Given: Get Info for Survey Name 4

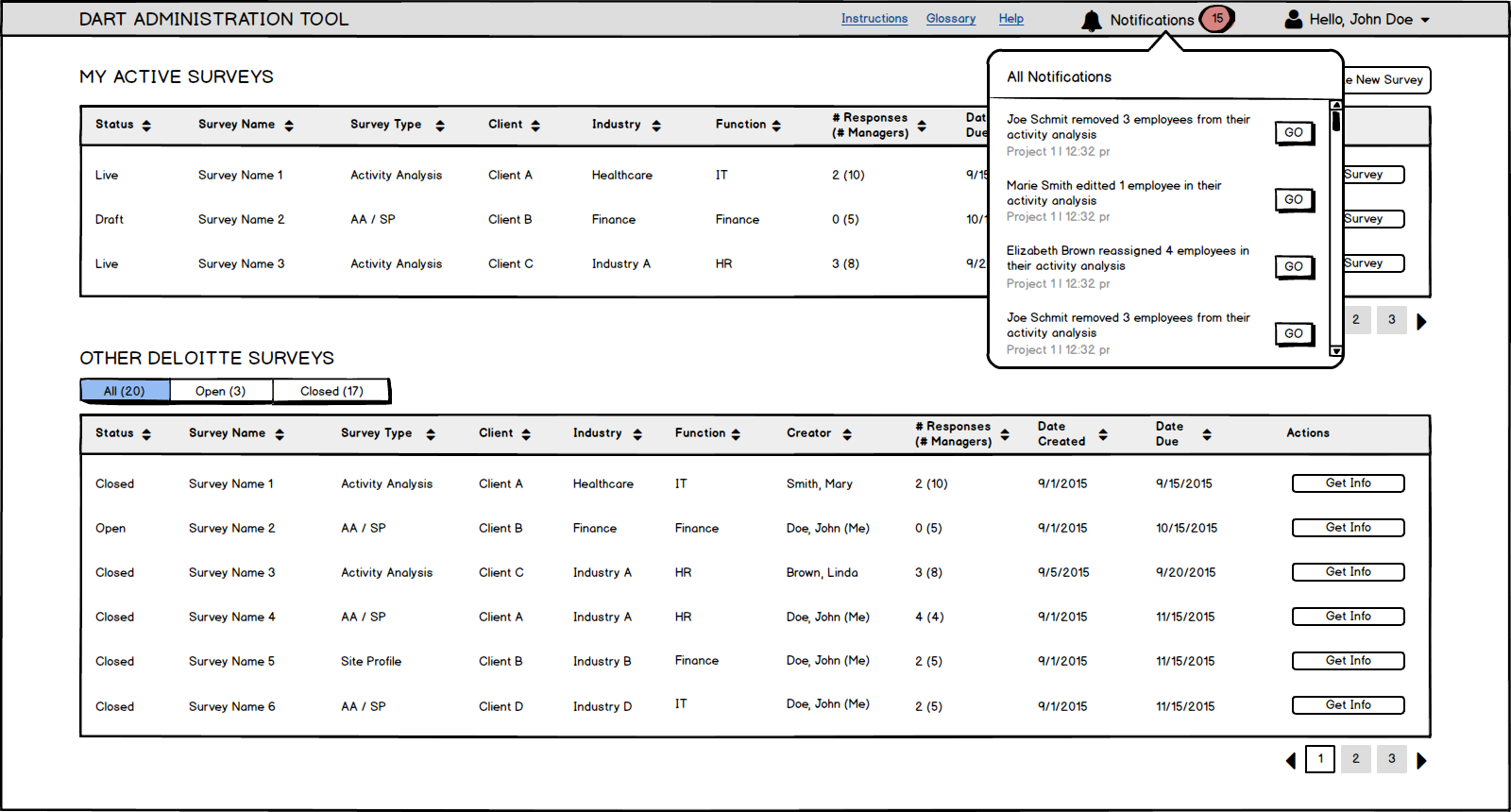Looking at the screenshot, I should 1348,617.
